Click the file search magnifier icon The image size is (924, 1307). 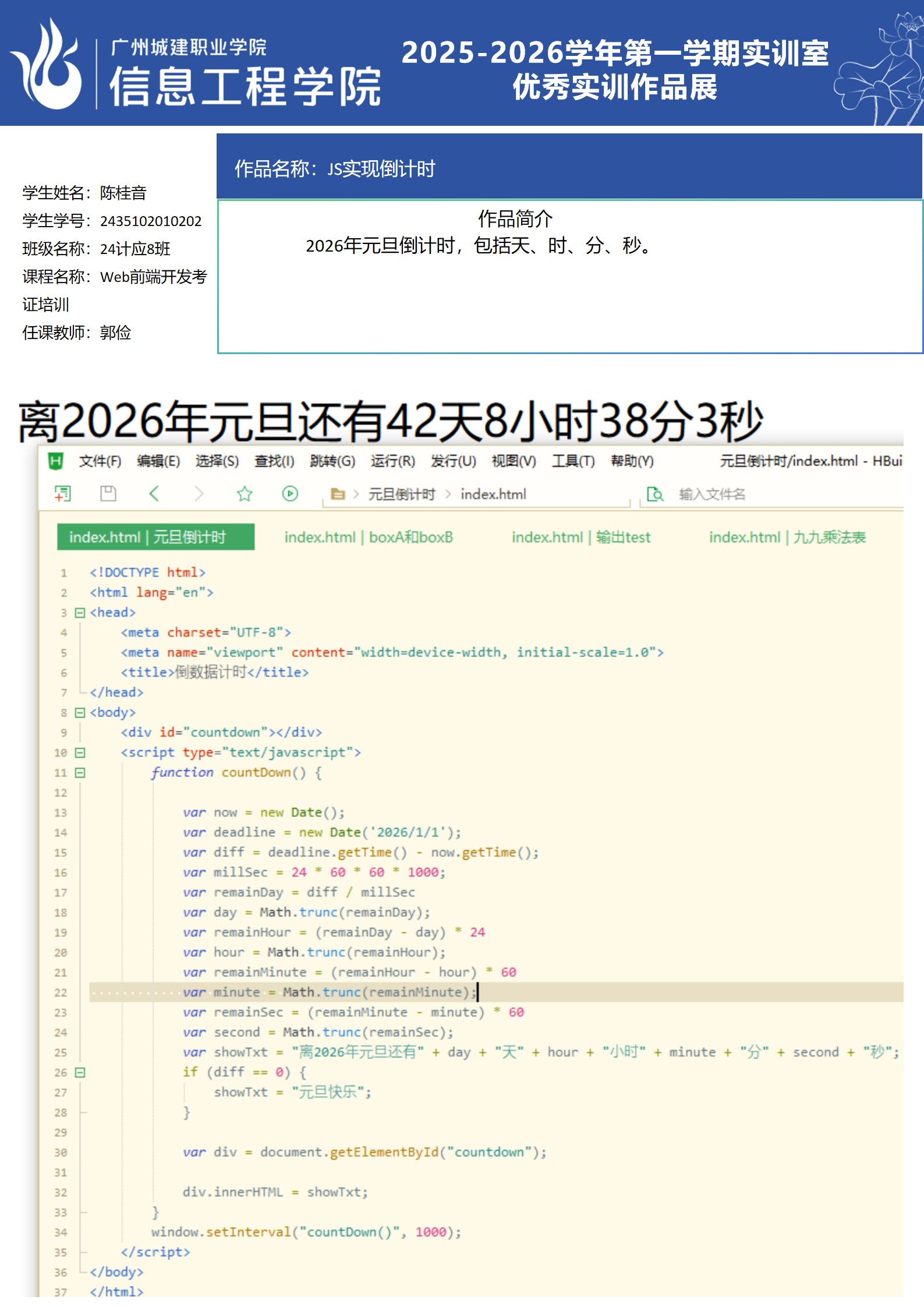tap(655, 494)
